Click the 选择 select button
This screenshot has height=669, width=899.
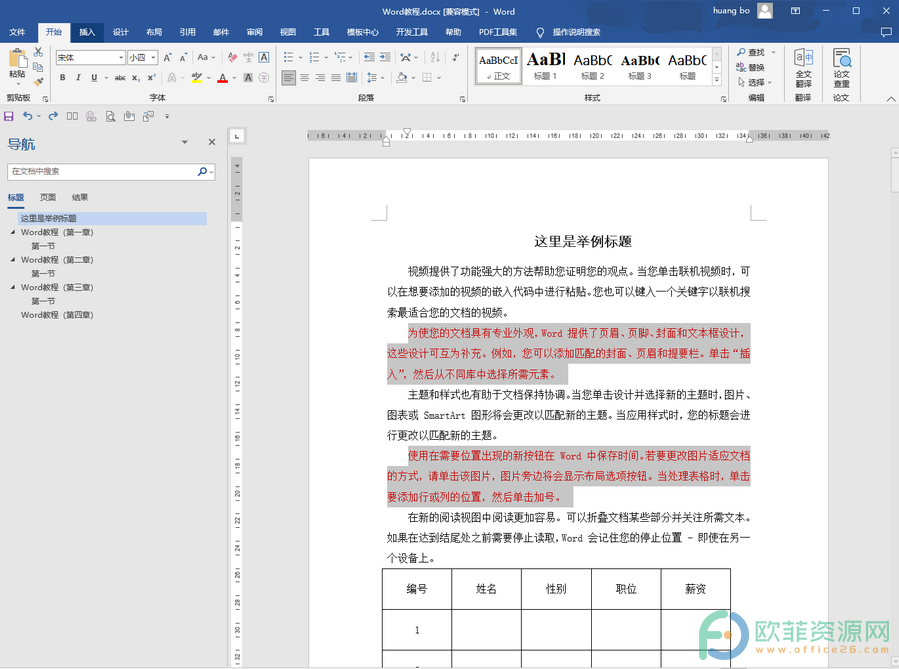click(754, 82)
